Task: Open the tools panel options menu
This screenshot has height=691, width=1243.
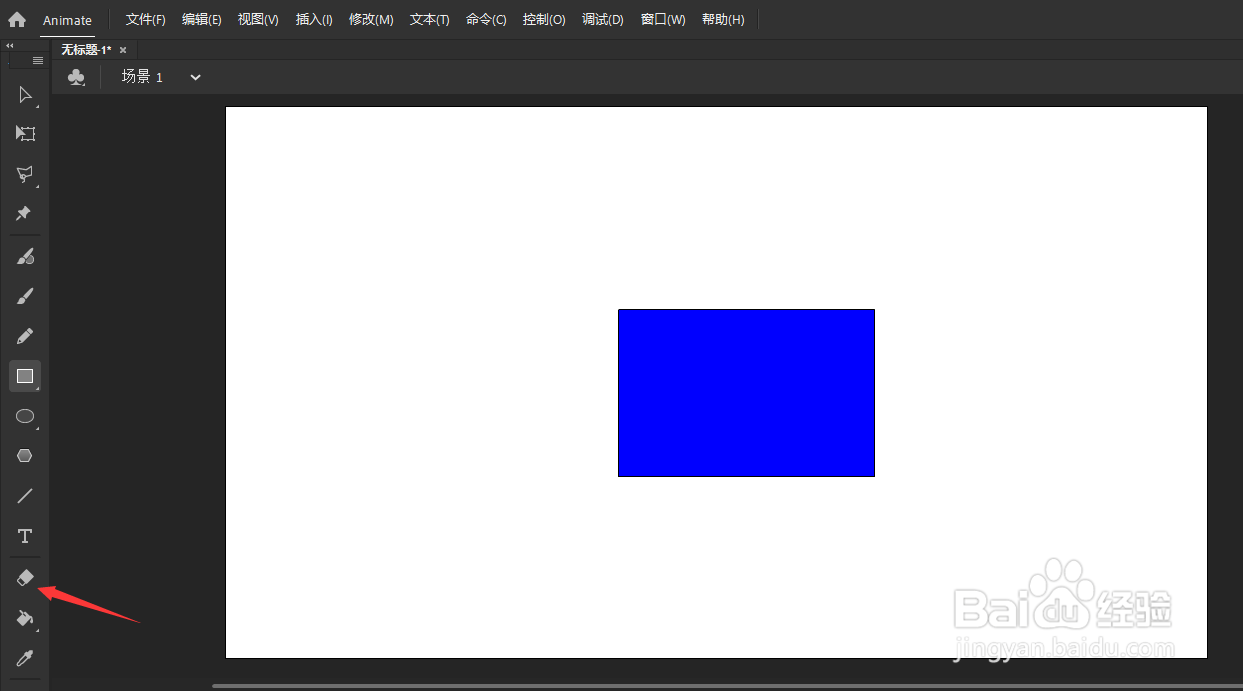Action: point(38,60)
